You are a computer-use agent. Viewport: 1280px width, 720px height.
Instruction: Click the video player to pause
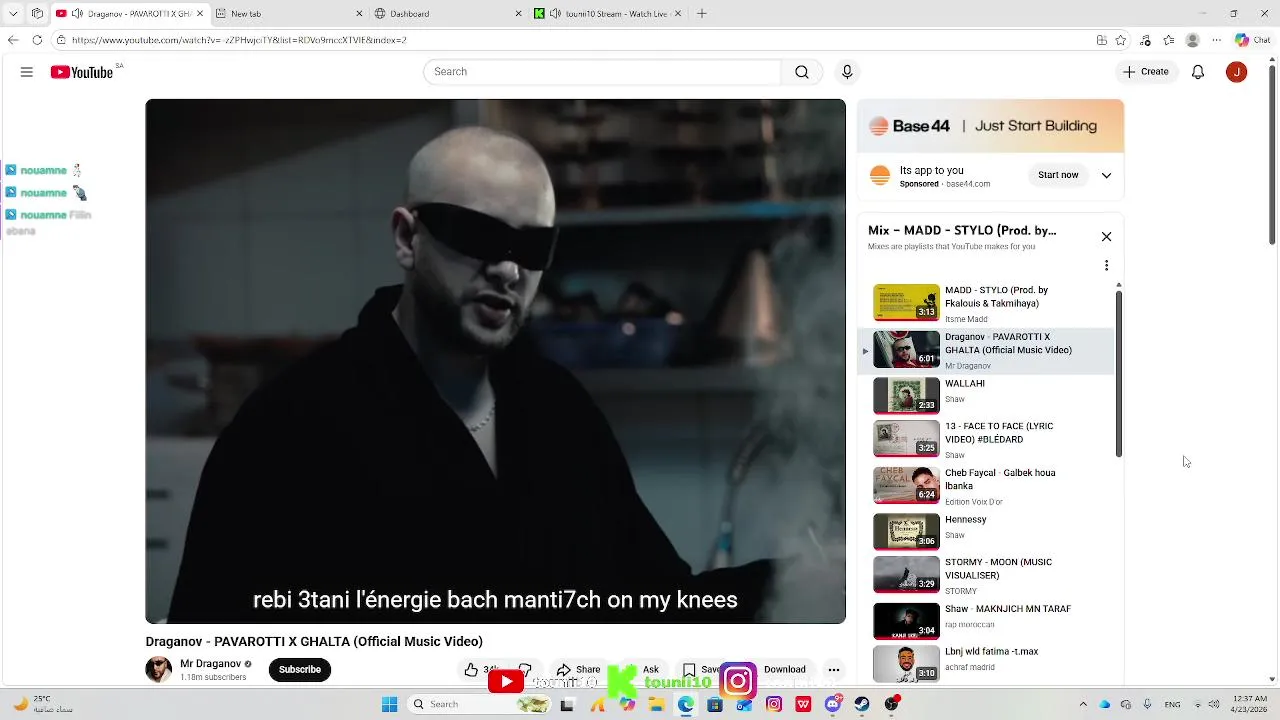495,361
